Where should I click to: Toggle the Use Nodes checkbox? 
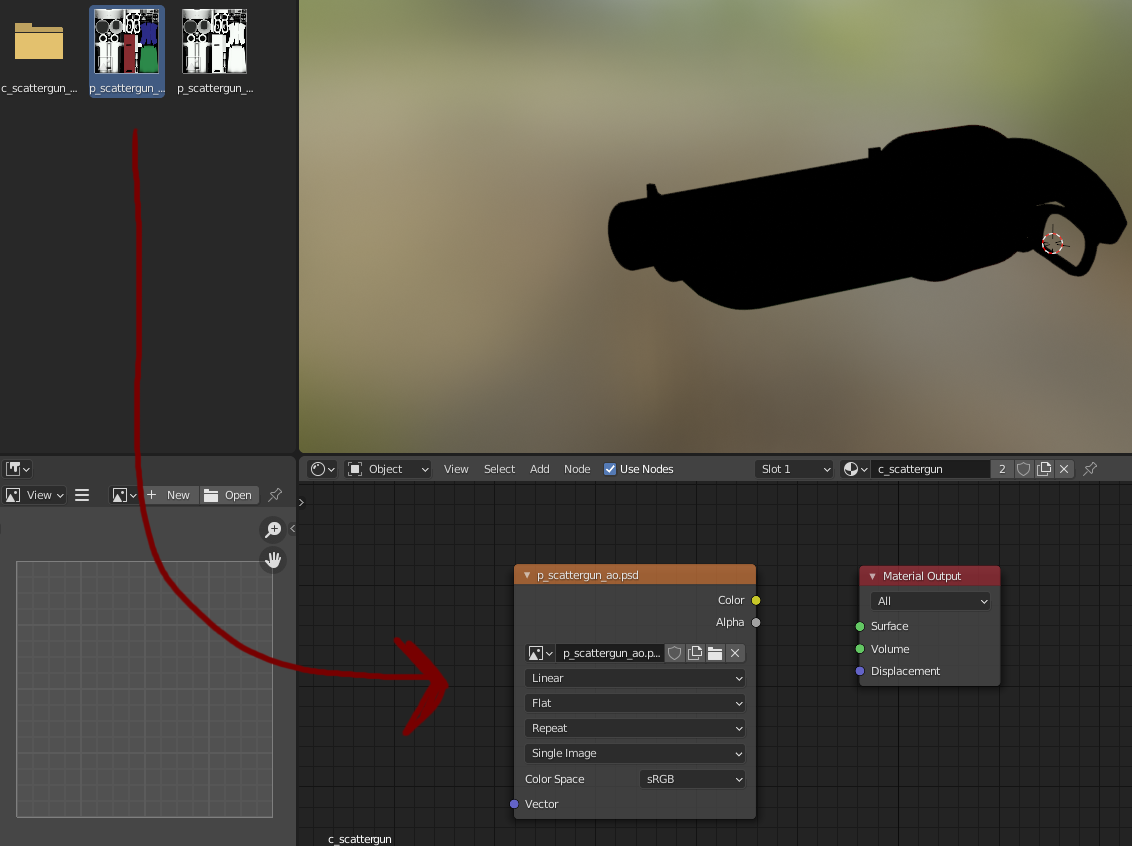610,469
